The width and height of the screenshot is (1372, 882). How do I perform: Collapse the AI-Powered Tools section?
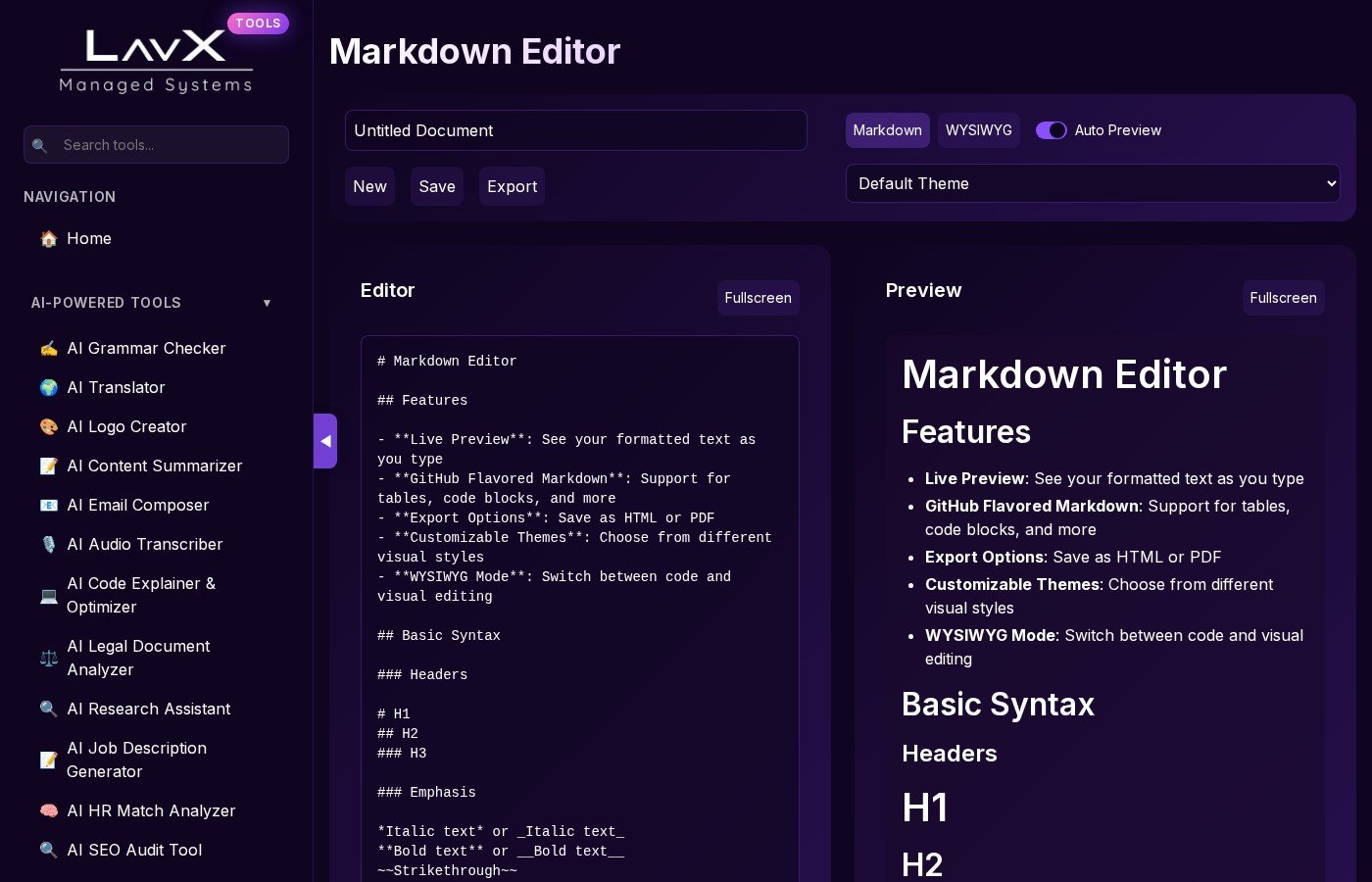[267, 303]
